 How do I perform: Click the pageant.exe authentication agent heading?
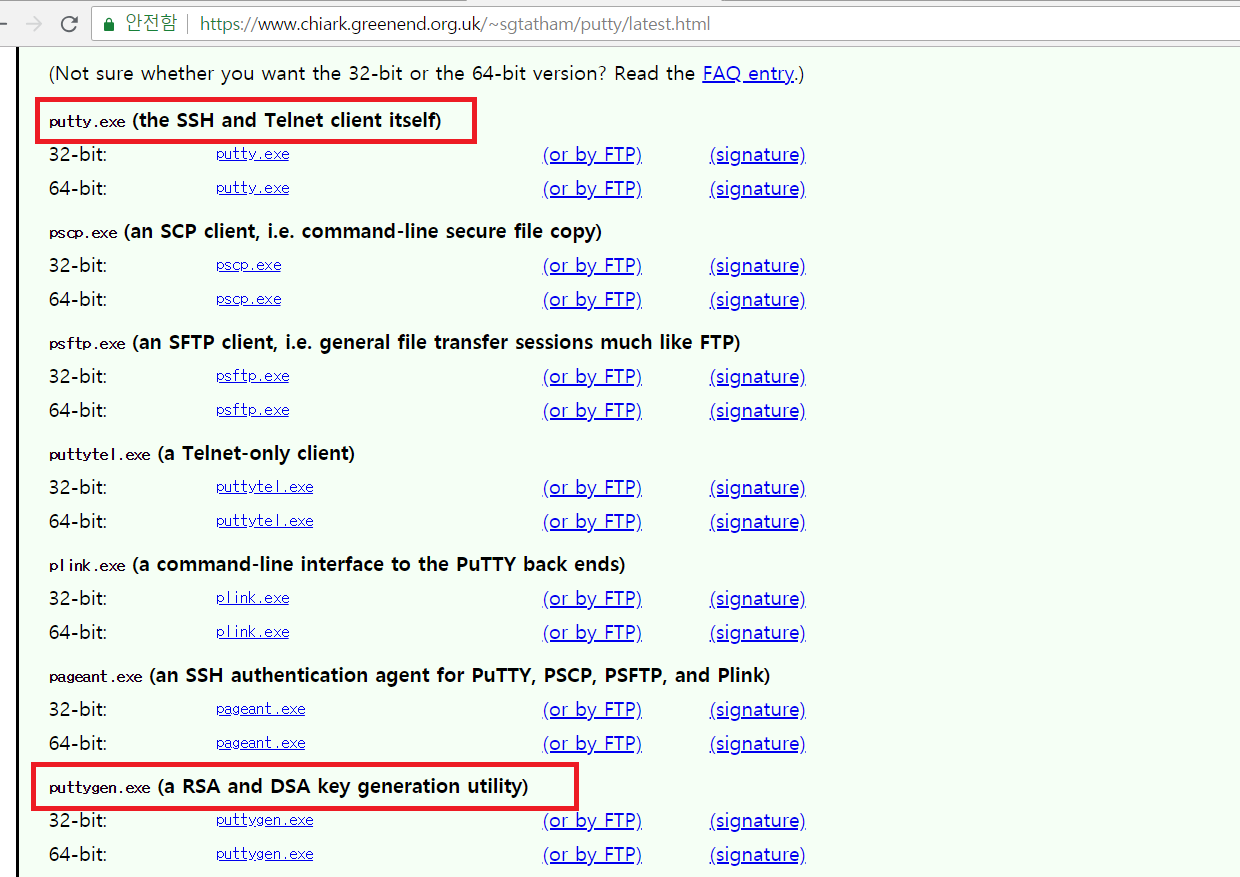tap(409, 676)
